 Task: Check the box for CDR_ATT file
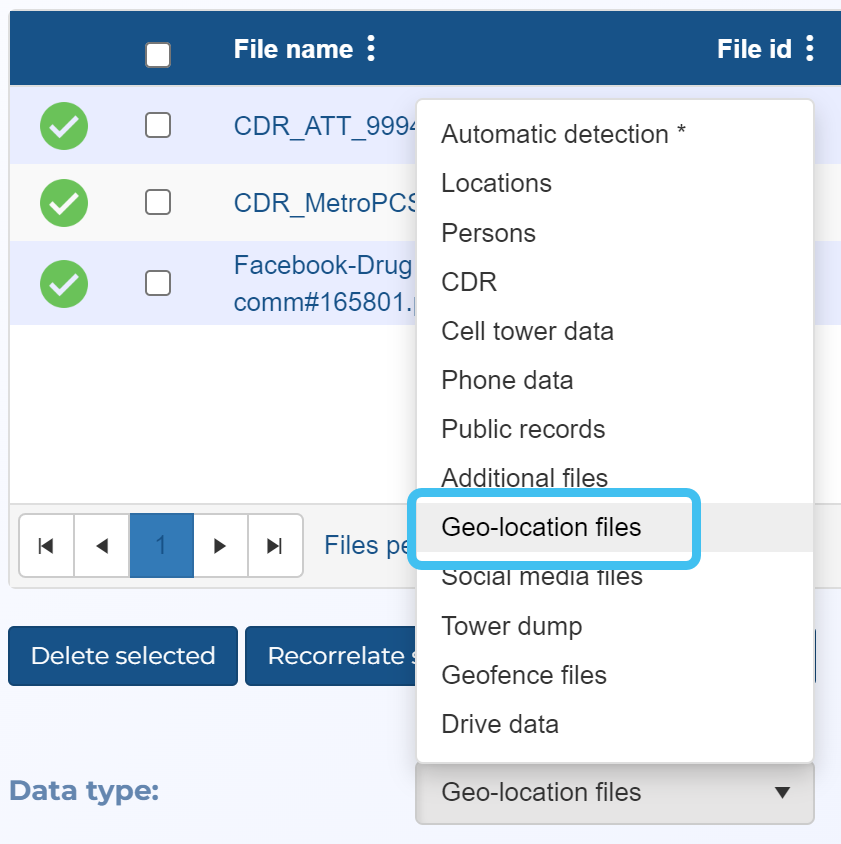(x=158, y=125)
